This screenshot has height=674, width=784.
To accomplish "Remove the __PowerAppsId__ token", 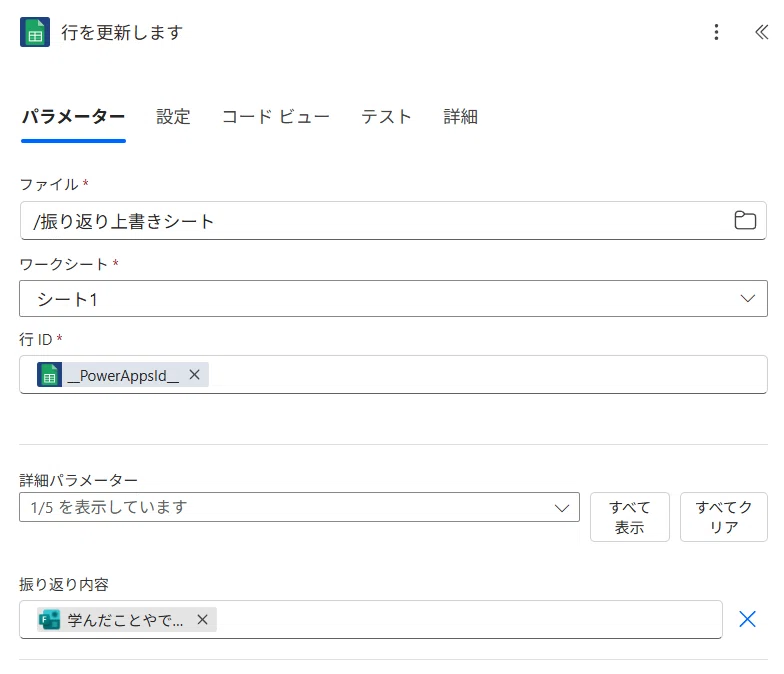I will point(194,374).
